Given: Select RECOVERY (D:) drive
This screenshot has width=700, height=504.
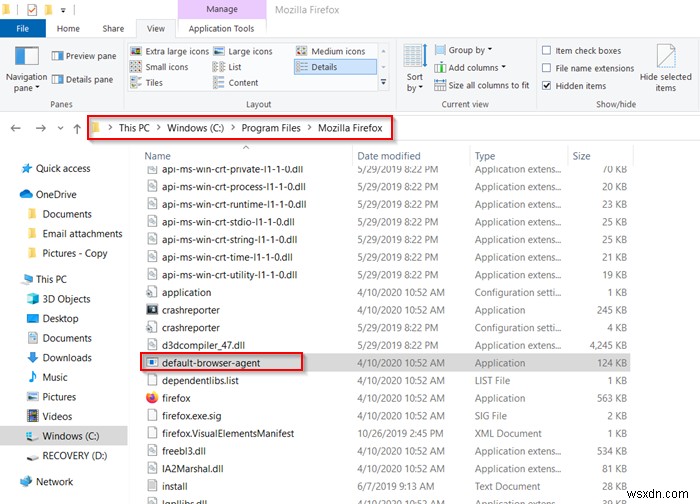Looking at the screenshot, I should 67,455.
